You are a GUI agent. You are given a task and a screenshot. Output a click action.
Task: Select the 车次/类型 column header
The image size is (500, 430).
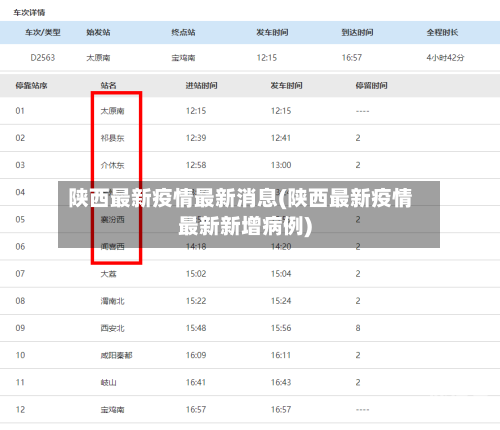[43, 32]
